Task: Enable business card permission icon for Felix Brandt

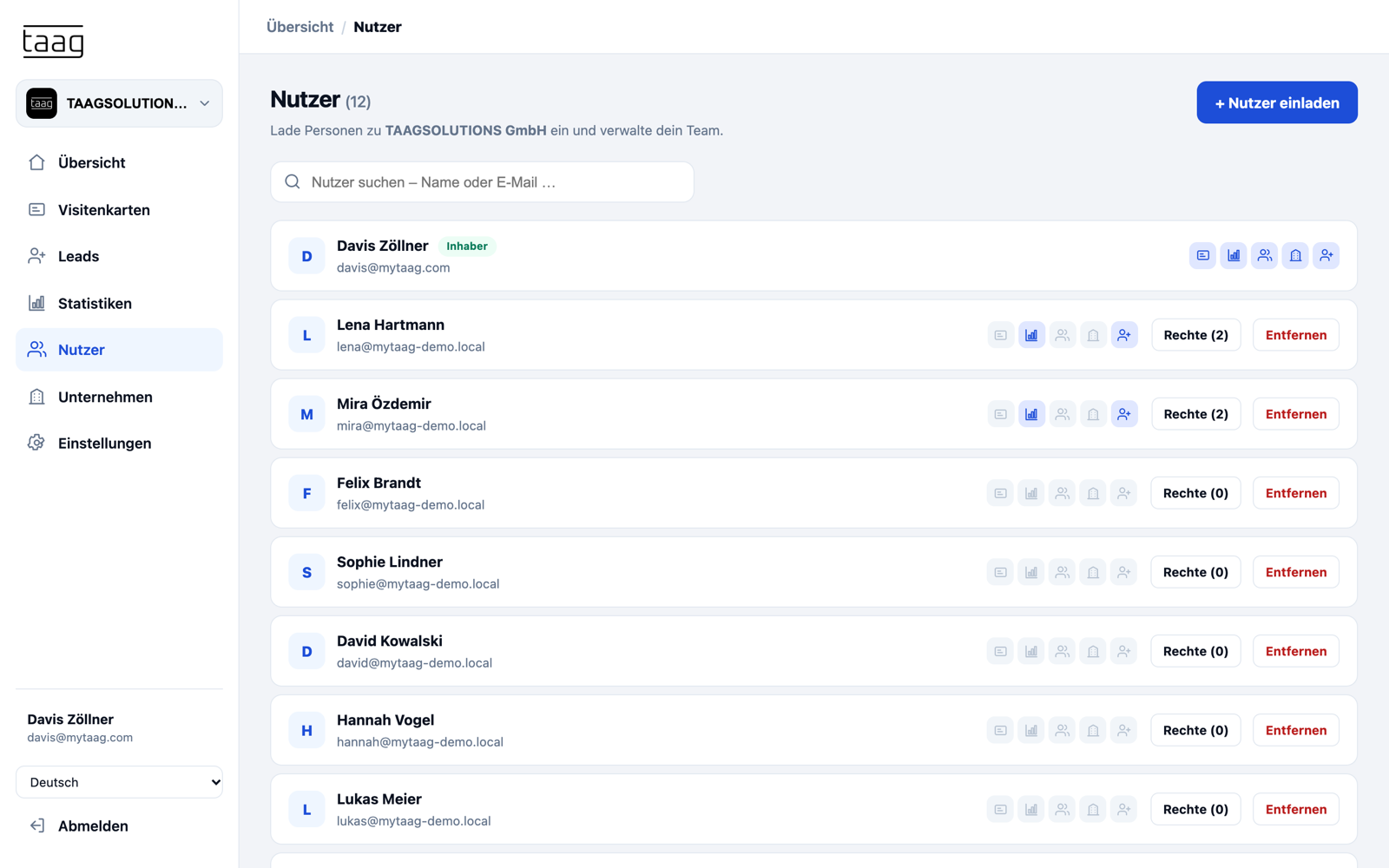Action: click(1000, 493)
